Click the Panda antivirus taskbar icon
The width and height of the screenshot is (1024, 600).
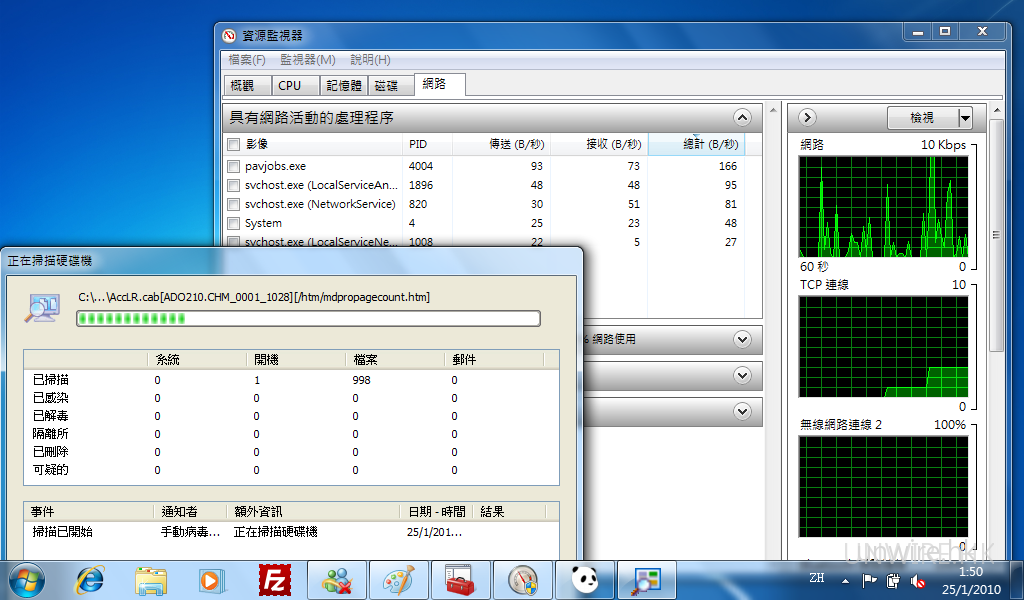click(583, 580)
